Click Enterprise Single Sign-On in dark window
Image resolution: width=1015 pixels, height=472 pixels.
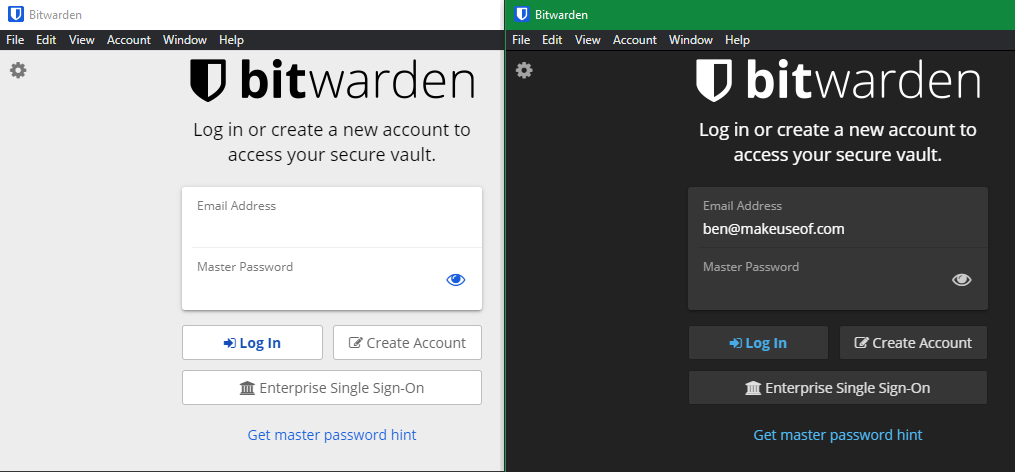point(838,388)
